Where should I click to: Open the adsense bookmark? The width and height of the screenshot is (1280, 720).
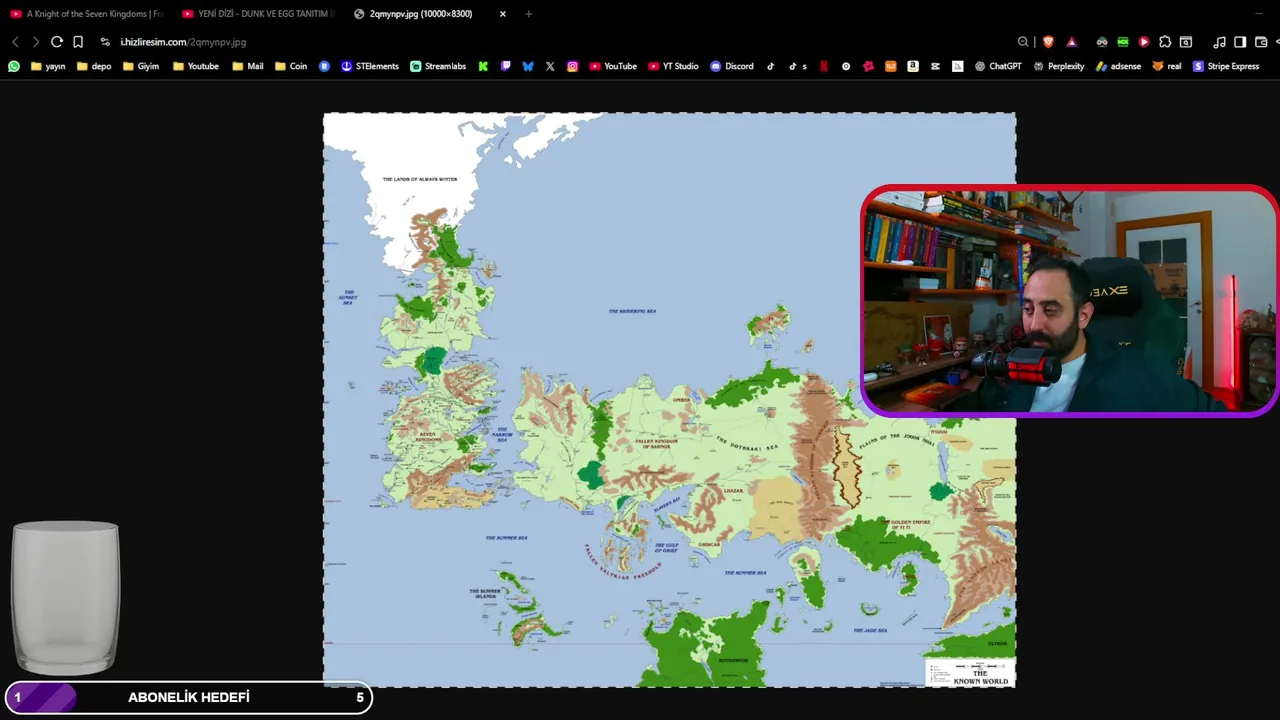tap(1118, 66)
